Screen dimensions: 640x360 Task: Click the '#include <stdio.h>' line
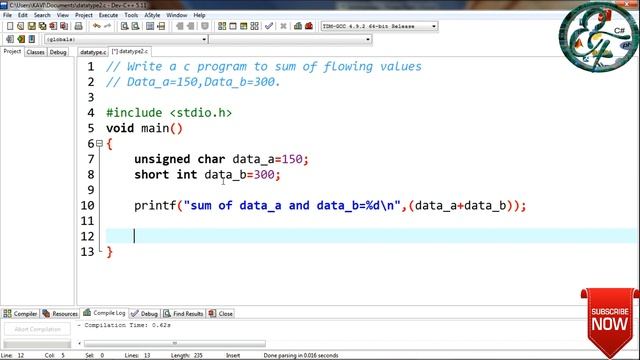coord(169,113)
